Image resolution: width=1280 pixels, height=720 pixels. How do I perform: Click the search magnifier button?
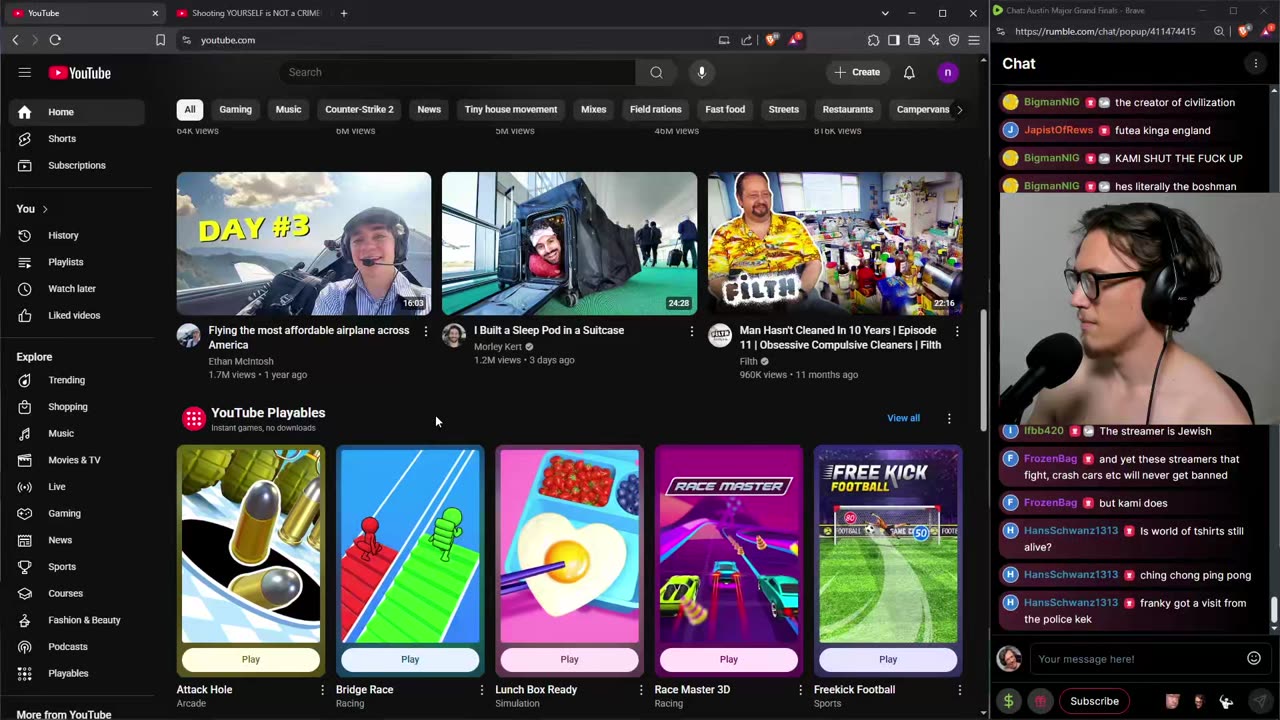(656, 72)
